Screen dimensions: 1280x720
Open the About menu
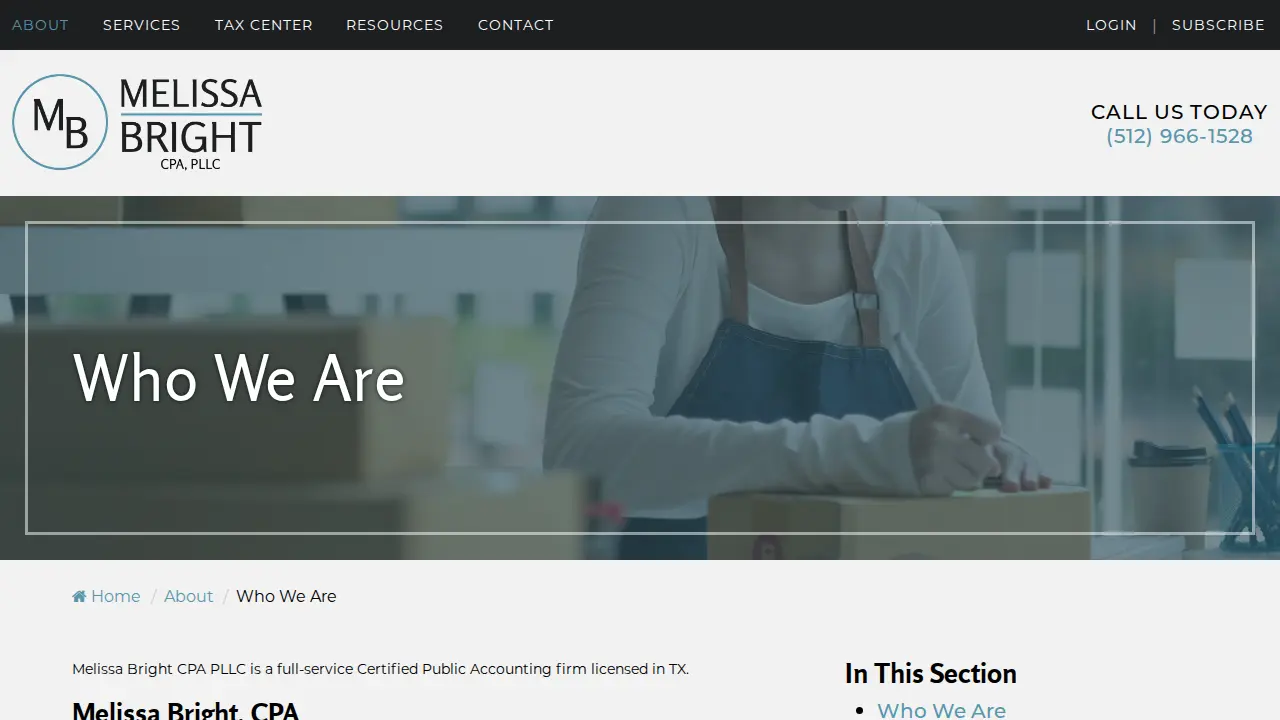pyautogui.click(x=40, y=25)
